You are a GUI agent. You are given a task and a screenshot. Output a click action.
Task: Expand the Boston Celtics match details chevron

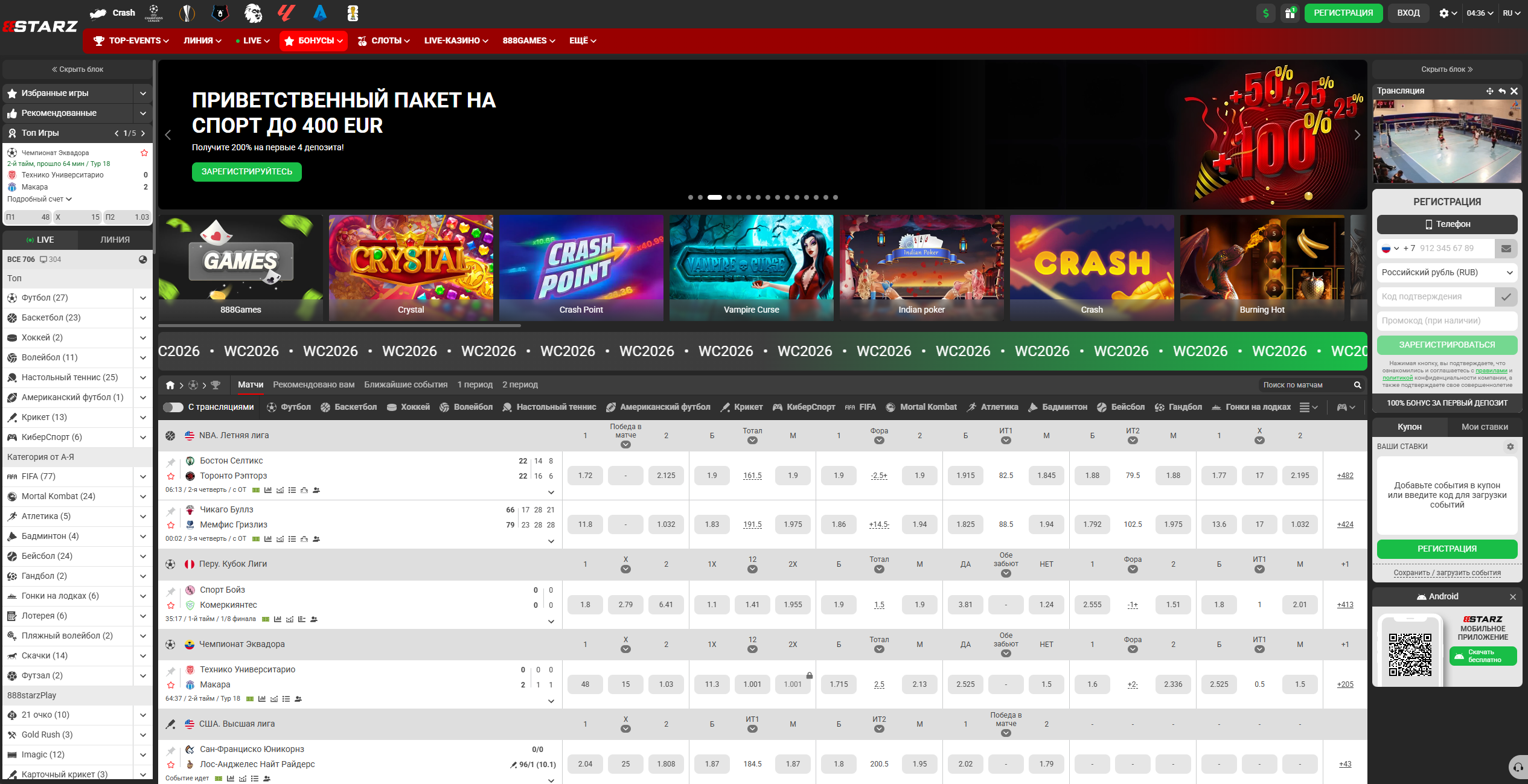click(551, 492)
